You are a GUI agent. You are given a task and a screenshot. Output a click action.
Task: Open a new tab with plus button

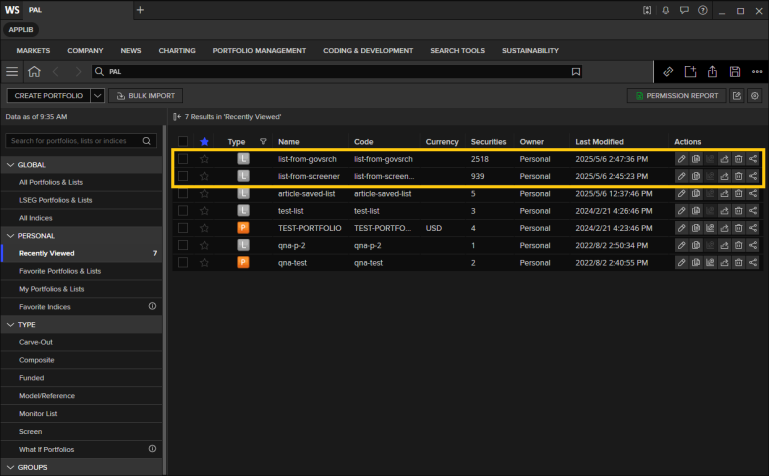[140, 10]
